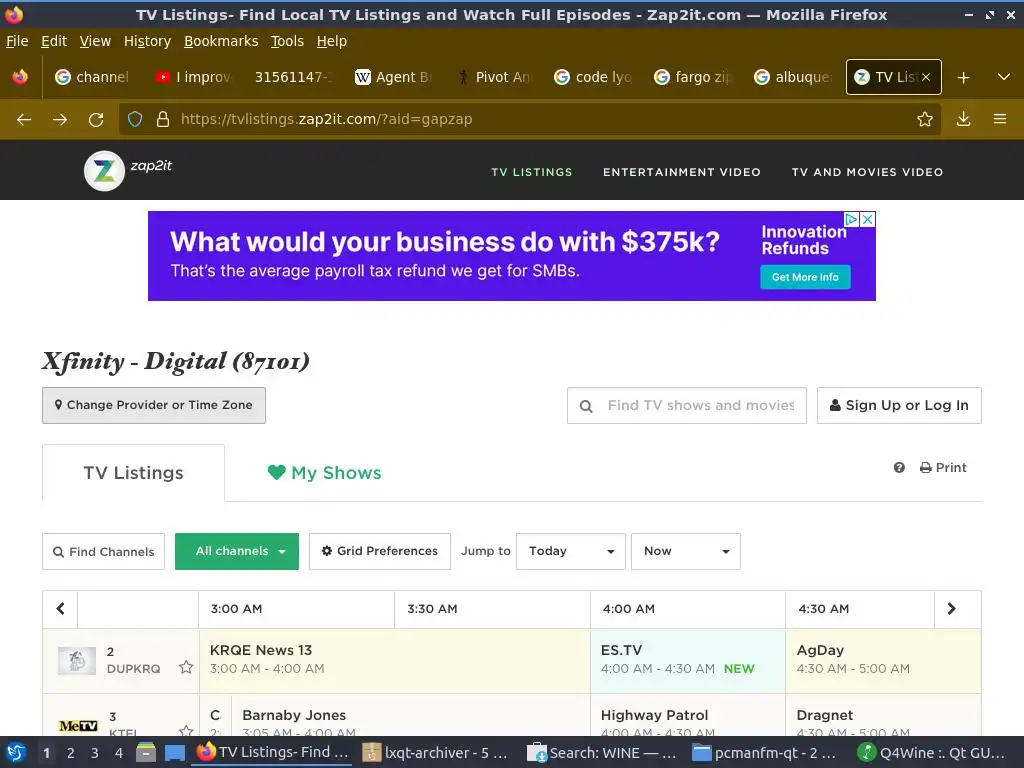Switch to the 'Pivot An' tab
This screenshot has height=768, width=1024.
click(494, 77)
